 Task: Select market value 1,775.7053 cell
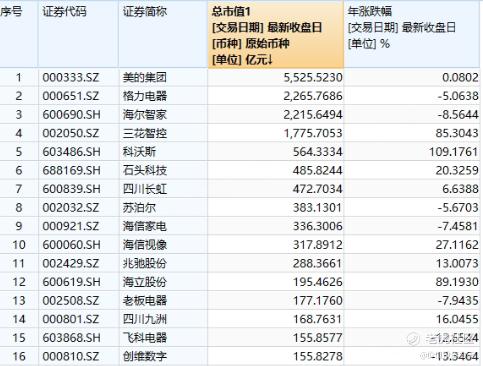[x=276, y=133]
